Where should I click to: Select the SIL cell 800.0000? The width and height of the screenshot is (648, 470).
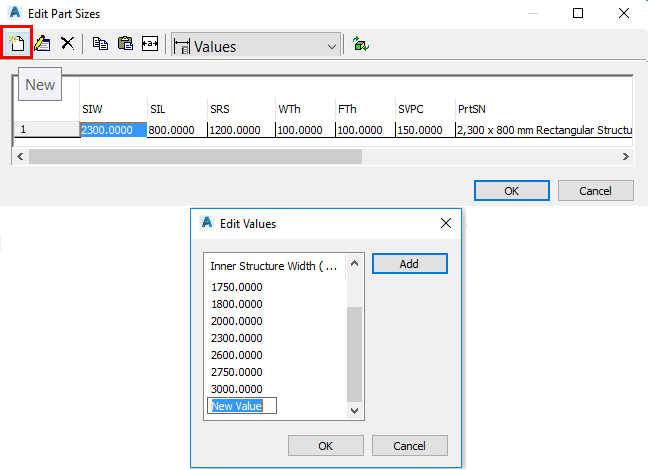click(176, 130)
